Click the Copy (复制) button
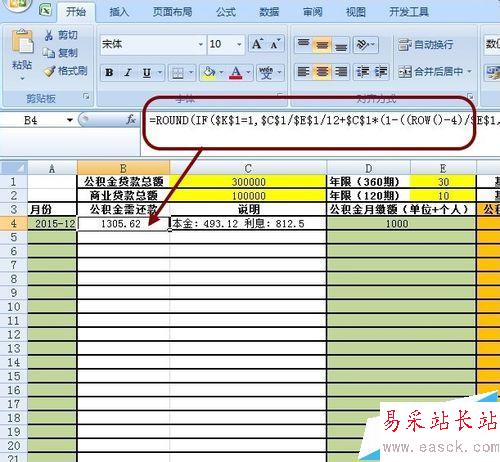This screenshot has height=462, width=500. click(x=60, y=53)
